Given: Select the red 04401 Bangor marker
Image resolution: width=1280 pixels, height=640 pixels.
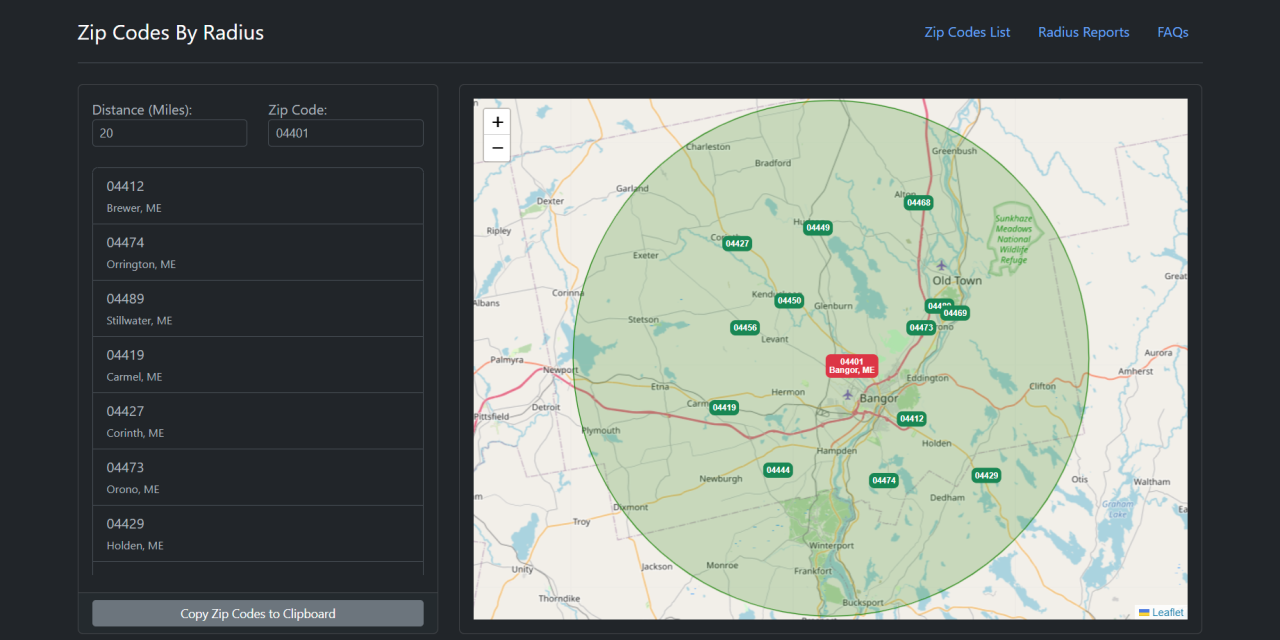Looking at the screenshot, I should [x=851, y=366].
